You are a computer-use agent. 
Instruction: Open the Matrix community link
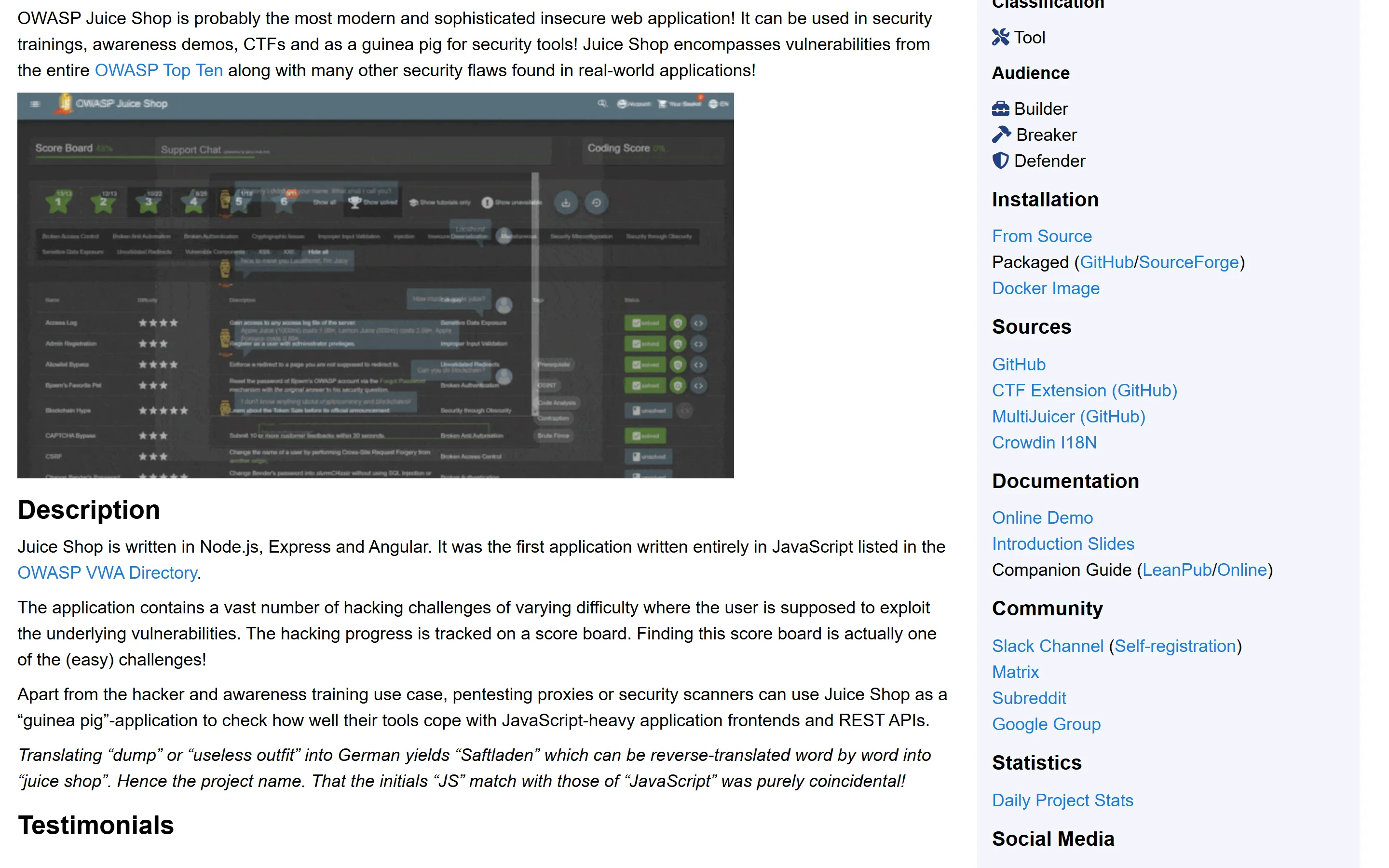(x=1015, y=672)
